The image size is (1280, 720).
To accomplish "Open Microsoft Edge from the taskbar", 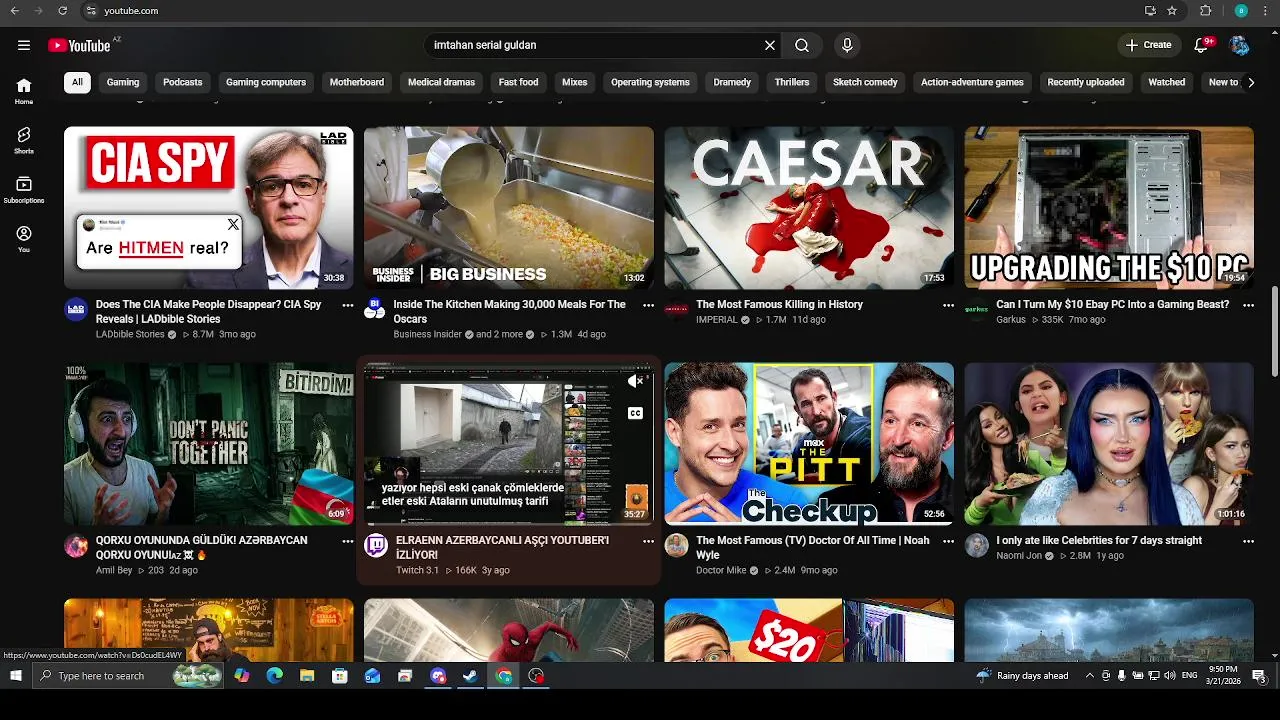I will click(274, 676).
